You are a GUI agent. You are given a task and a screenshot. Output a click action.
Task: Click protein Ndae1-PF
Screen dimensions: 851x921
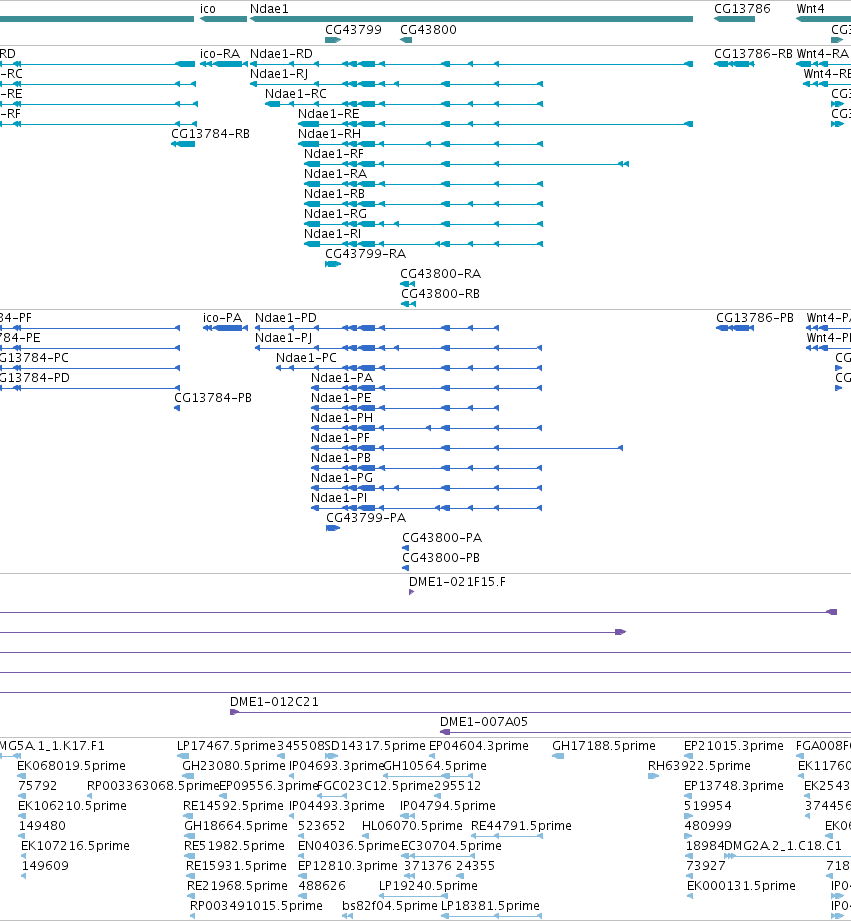(340, 438)
